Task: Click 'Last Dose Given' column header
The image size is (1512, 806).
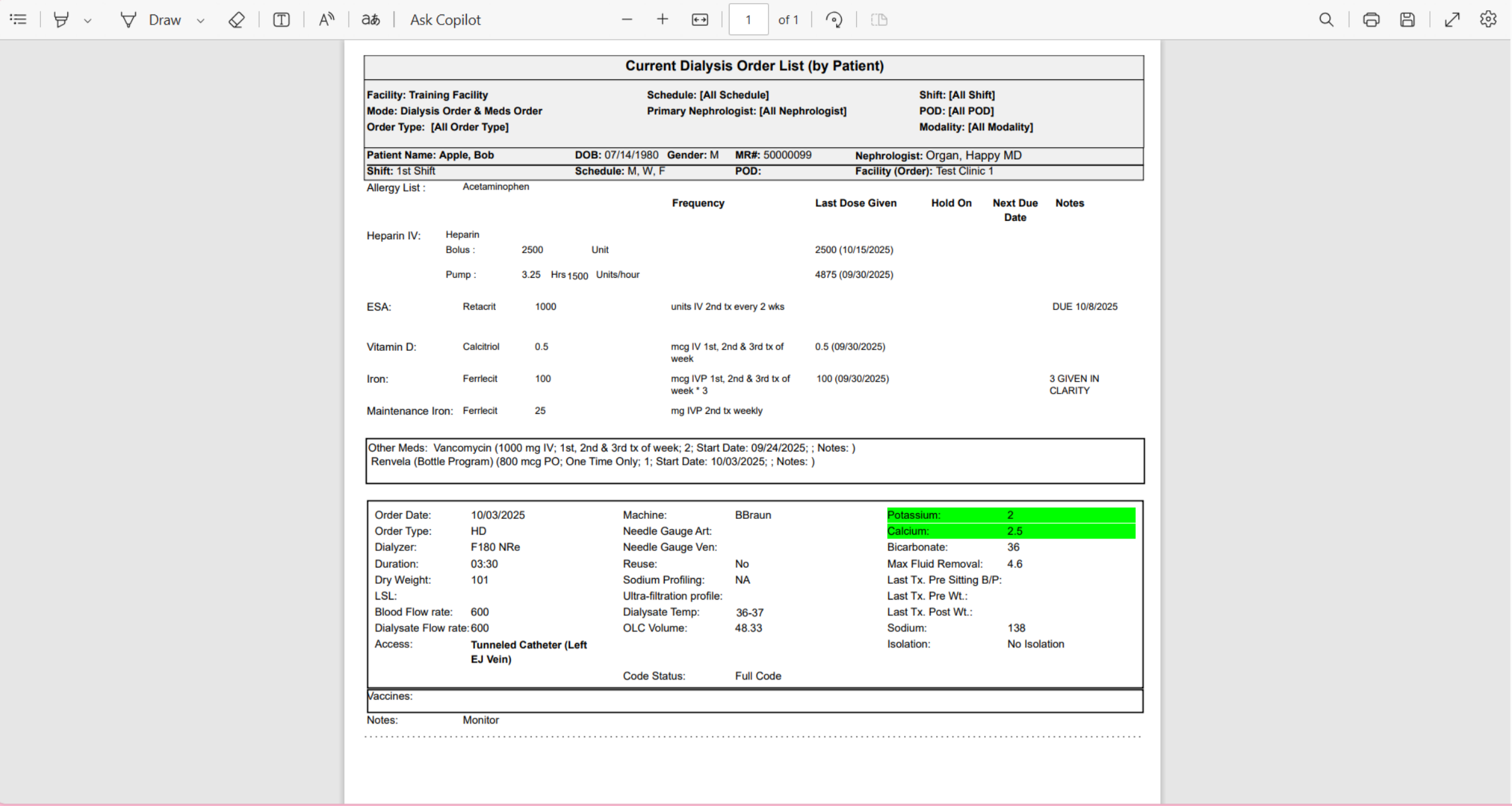Action: pyautogui.click(x=856, y=203)
